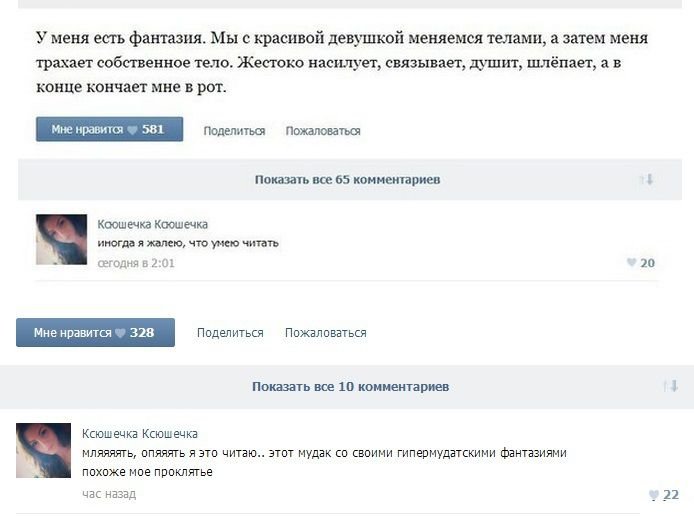Click Пожаловаться next to the 328 likes button
Screen dimensions: 694x517
pos(325,333)
